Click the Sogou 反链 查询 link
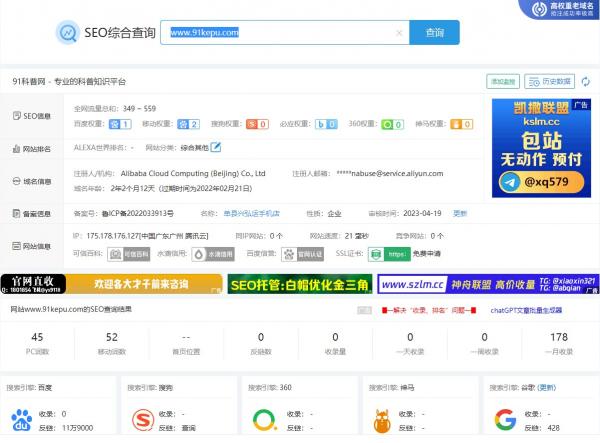Viewport: 600px width, 443px height. coord(188,428)
